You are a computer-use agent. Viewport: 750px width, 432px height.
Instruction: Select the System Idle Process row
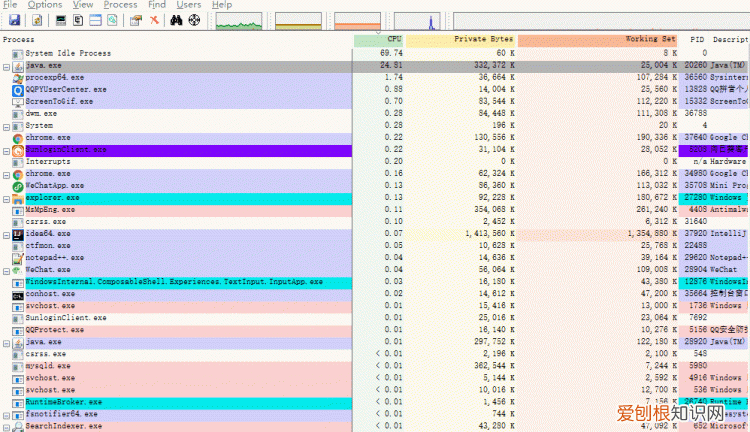(375, 54)
